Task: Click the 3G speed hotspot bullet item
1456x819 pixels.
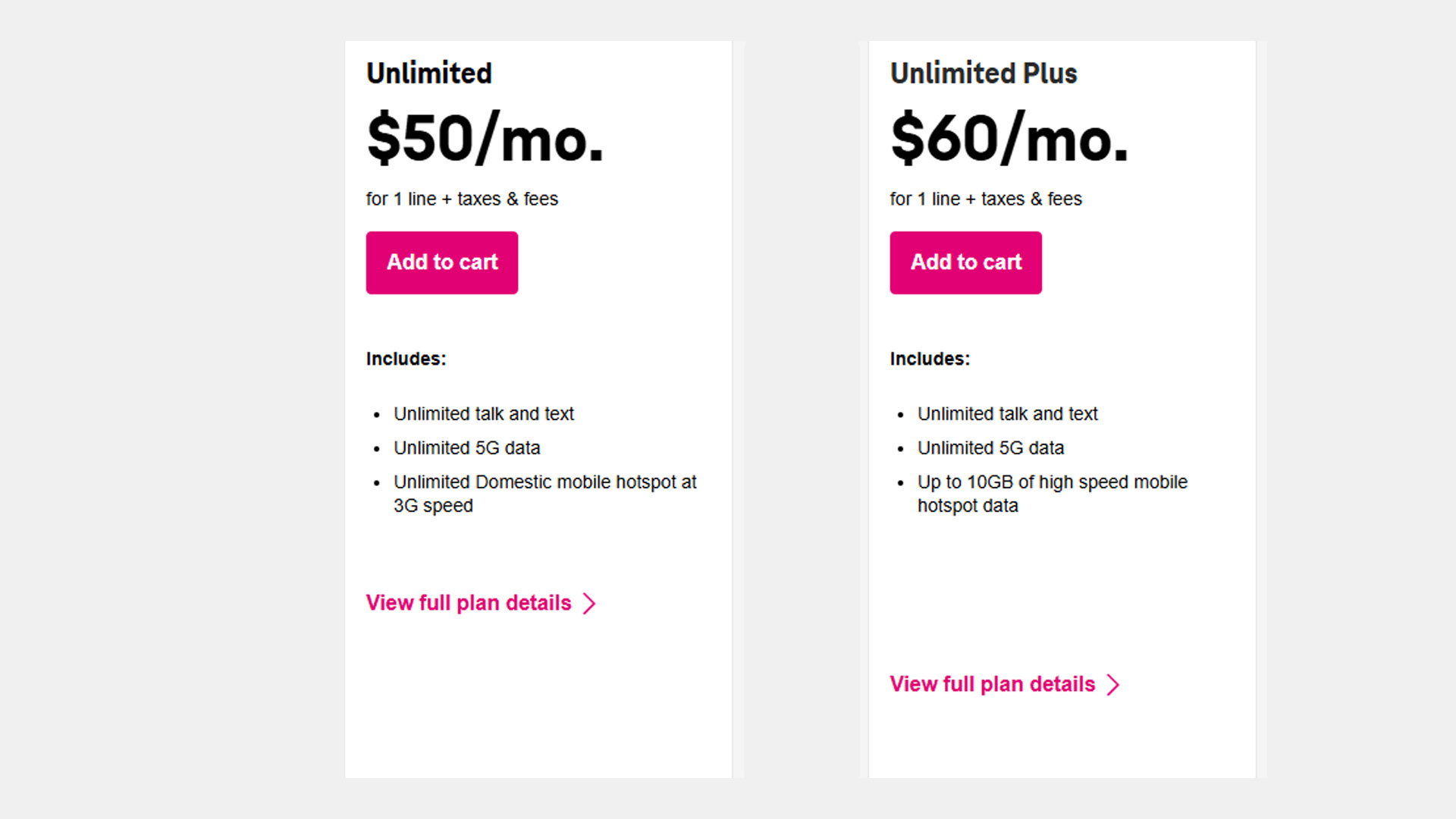Action: (x=544, y=493)
